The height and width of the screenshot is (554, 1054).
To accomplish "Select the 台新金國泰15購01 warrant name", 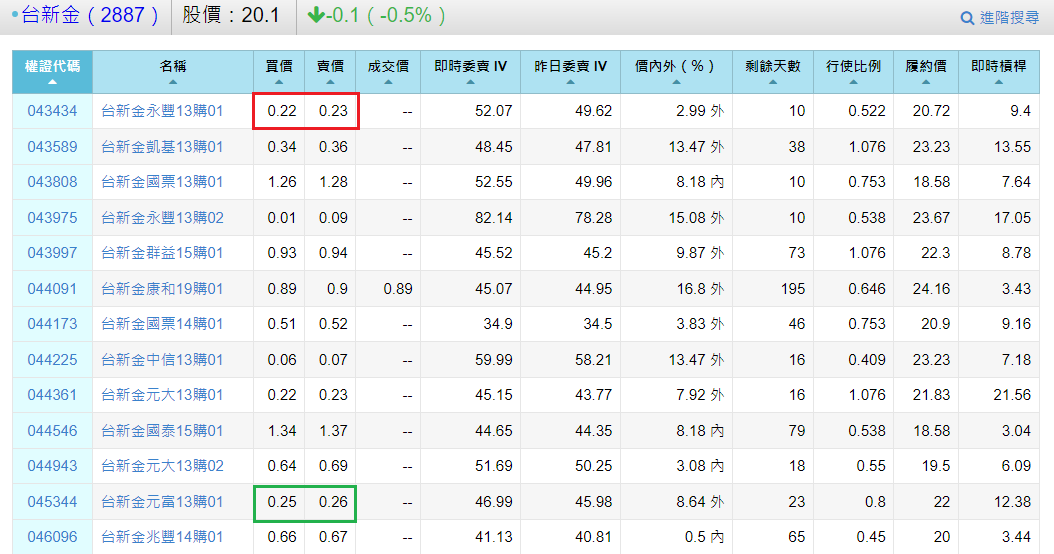I will (x=162, y=431).
